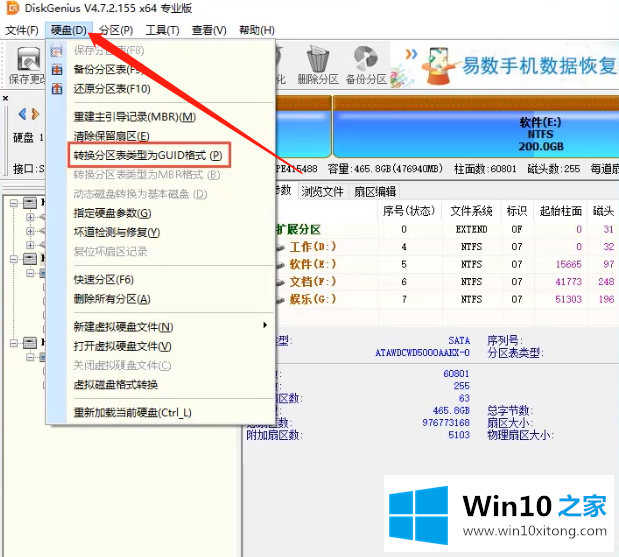Select the 工作(D:) partition row
The width and height of the screenshot is (619, 557).
(447, 247)
